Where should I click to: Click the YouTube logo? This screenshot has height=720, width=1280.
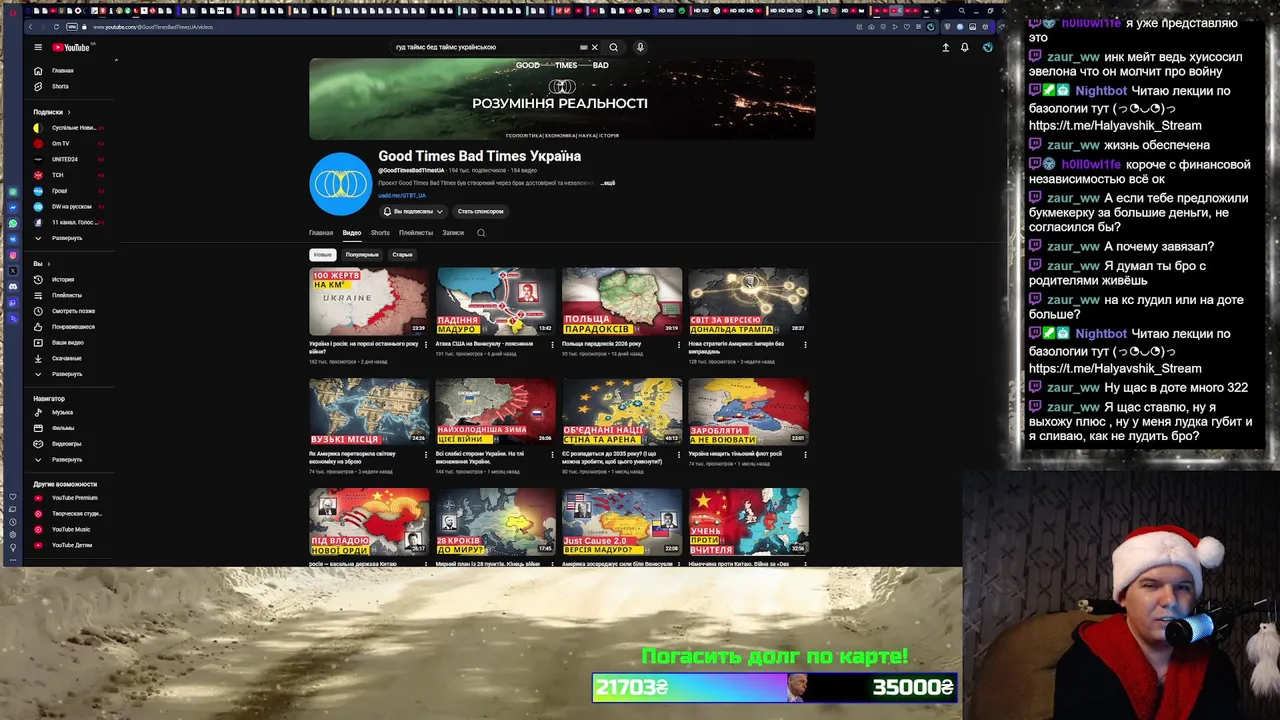click(71, 47)
